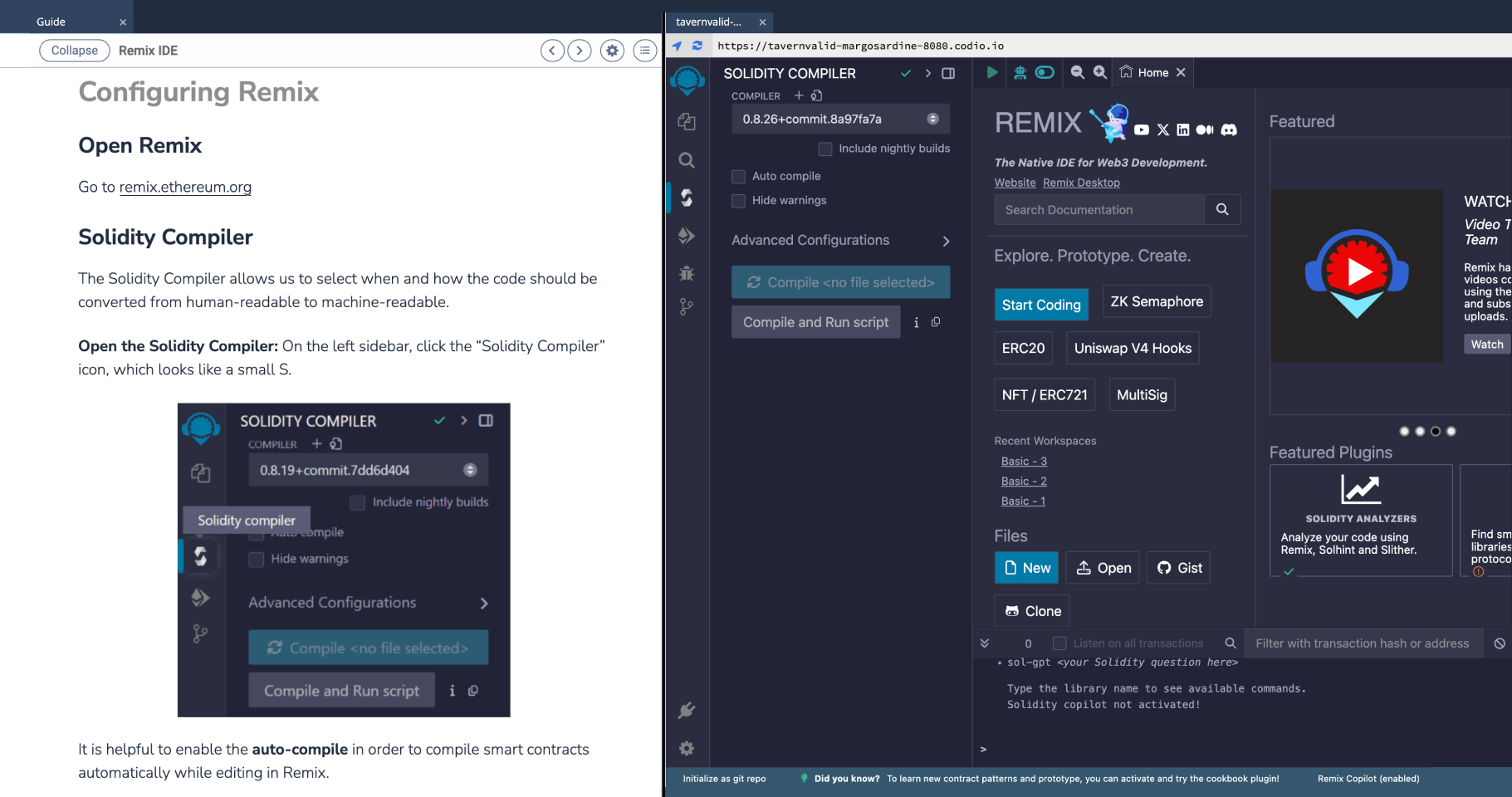Click the Remix logo at sidebar top
Image resolution: width=1512 pixels, height=797 pixels.
click(x=687, y=81)
